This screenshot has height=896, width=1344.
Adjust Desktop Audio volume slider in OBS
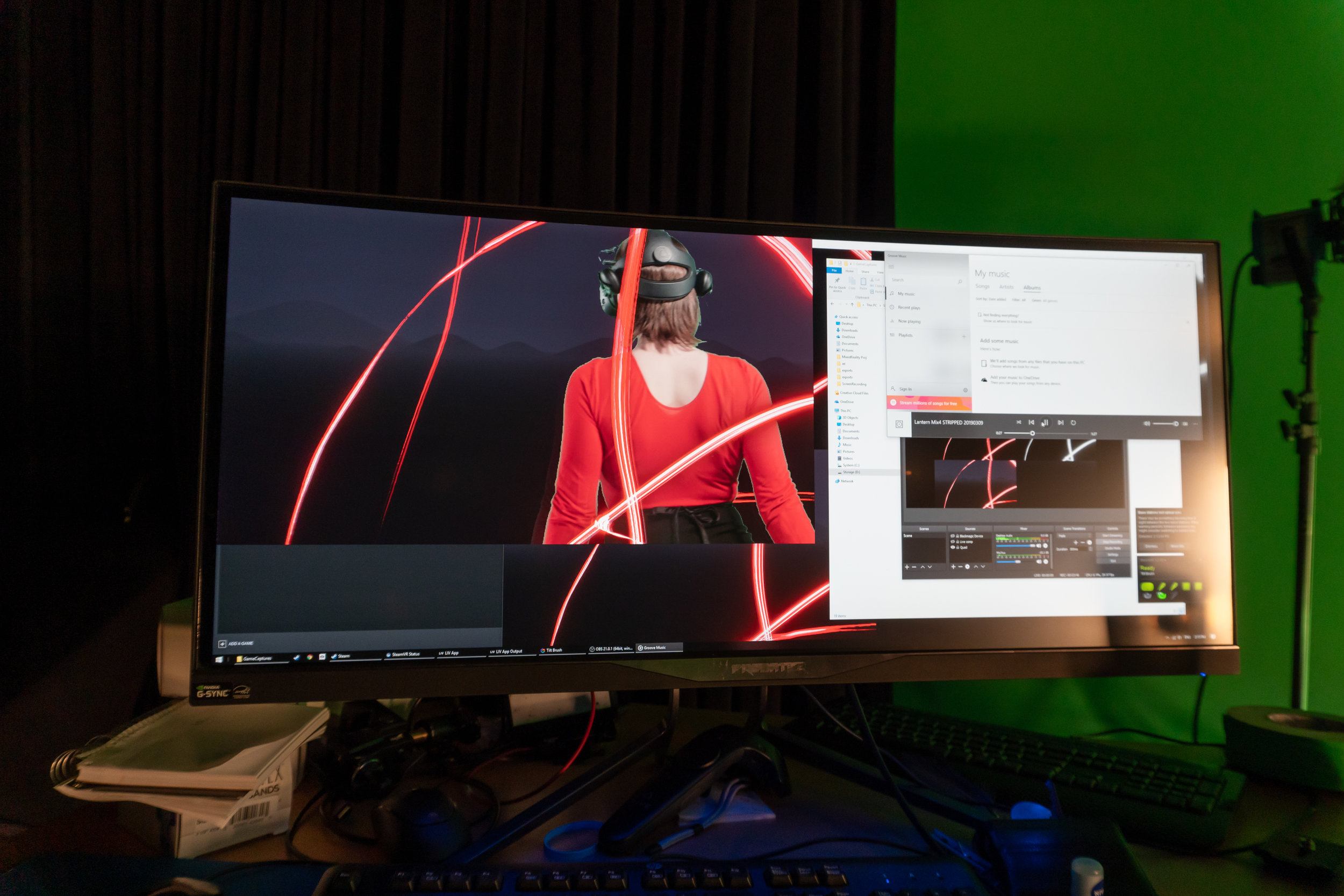[1016, 546]
